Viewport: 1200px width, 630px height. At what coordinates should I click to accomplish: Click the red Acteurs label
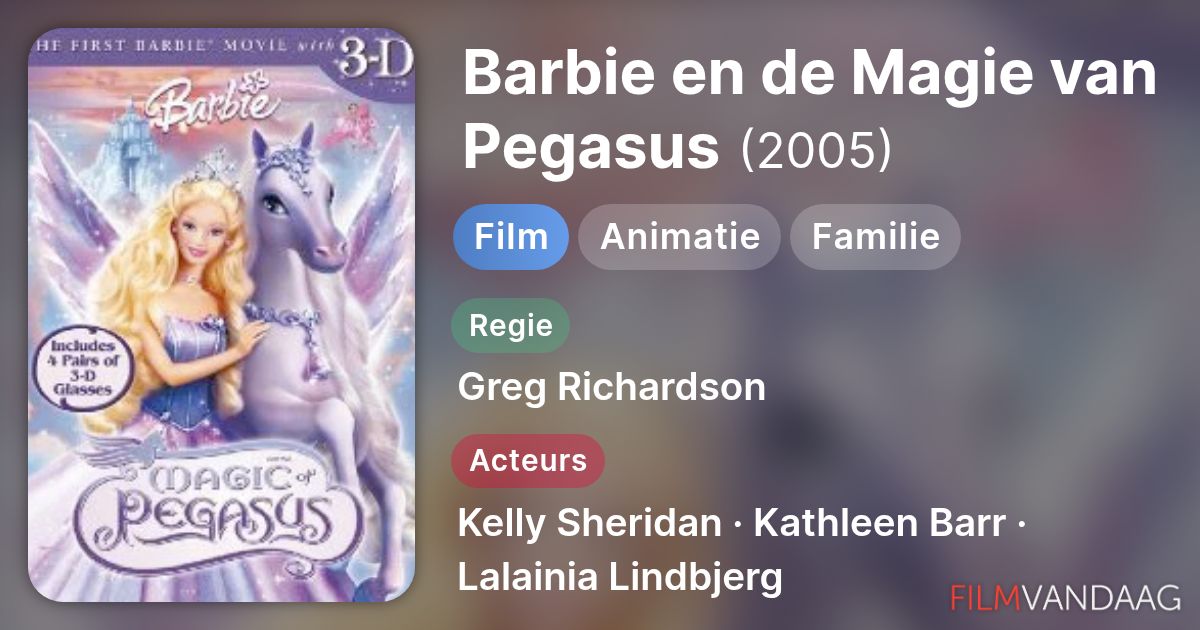coord(528,460)
